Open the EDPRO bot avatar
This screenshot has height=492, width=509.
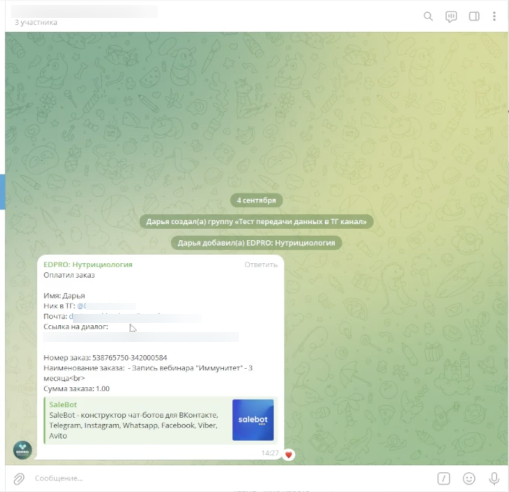pos(22,450)
